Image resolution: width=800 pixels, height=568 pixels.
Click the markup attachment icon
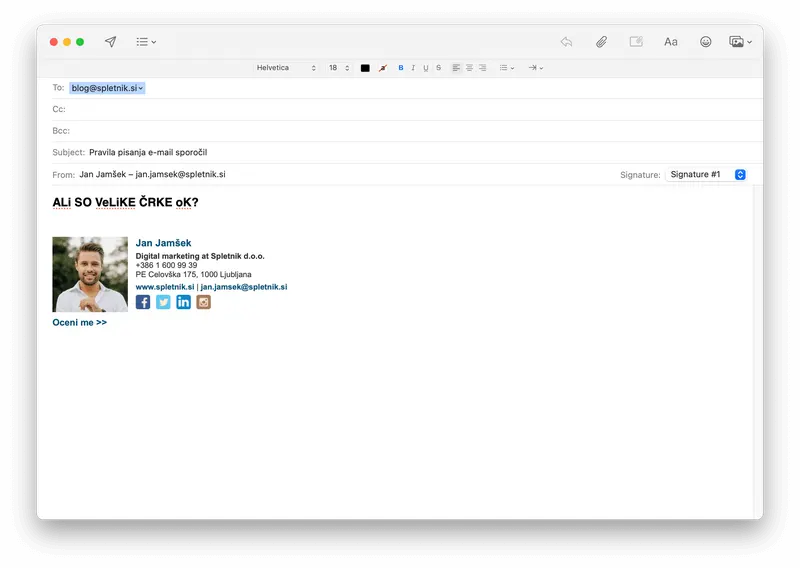pos(636,42)
